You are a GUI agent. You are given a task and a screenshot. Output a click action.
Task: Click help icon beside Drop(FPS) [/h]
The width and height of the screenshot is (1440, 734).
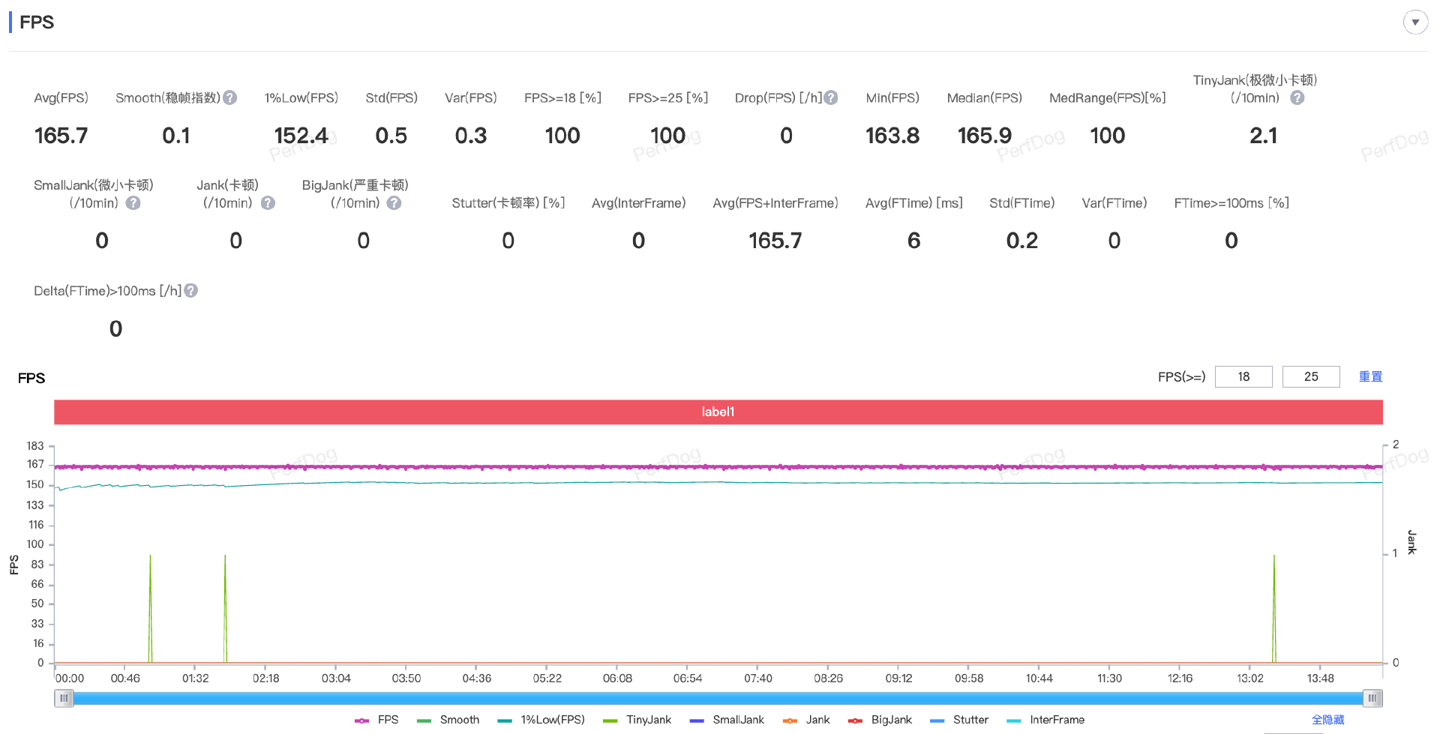tap(831, 98)
